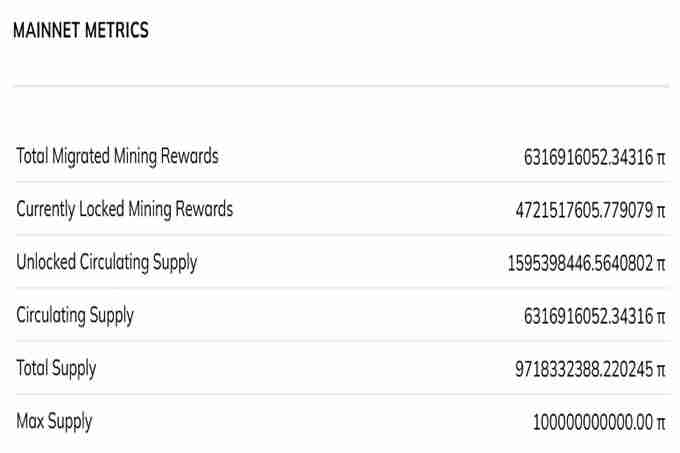Select the Total Migrated Mining Rewards label

tap(117, 156)
